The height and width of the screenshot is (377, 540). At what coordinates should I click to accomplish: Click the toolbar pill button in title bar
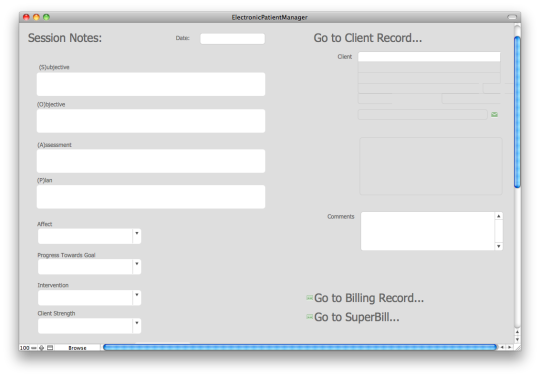pos(512,17)
